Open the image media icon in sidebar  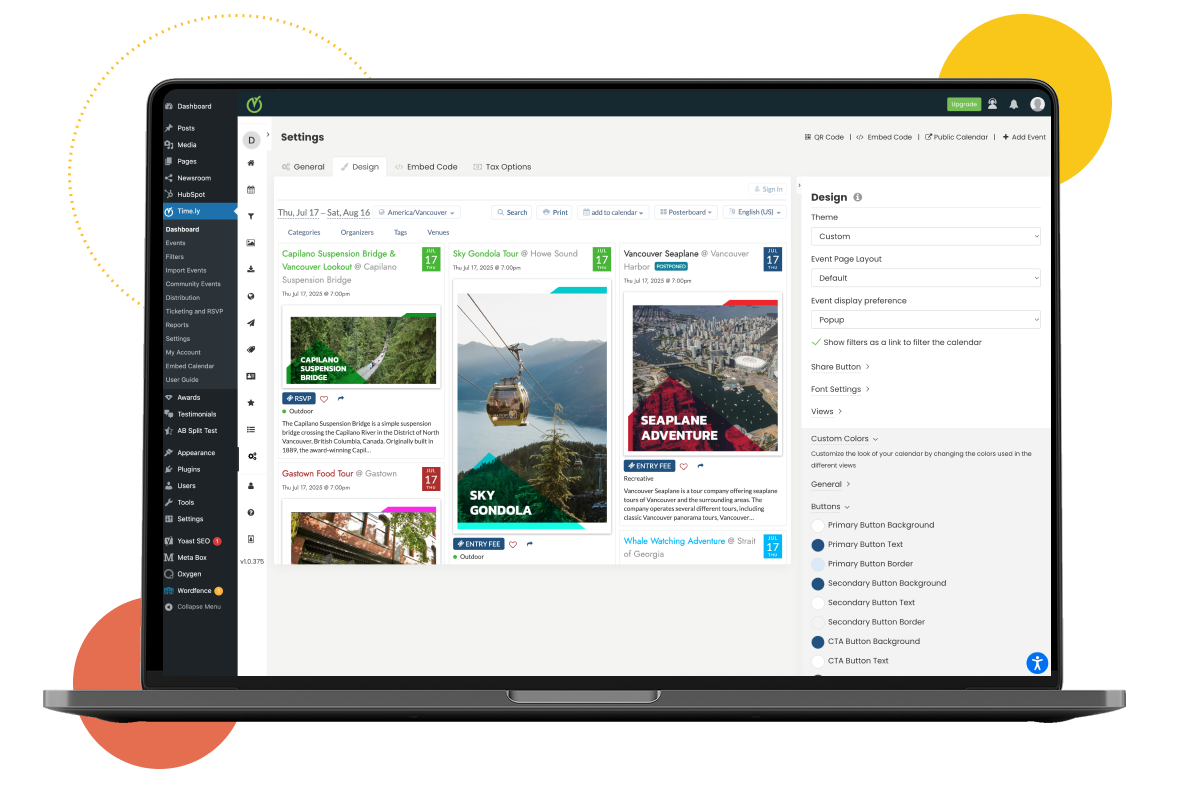point(251,242)
